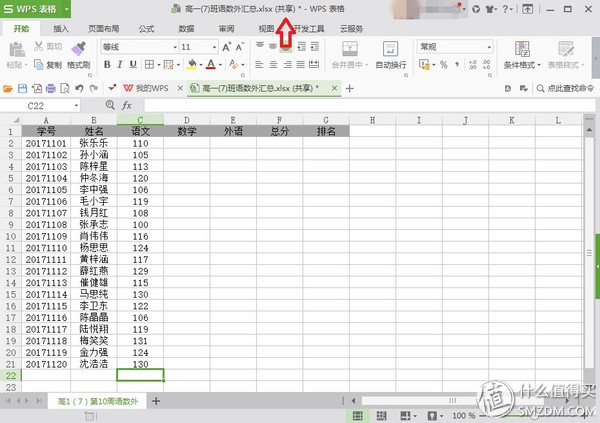600x423 pixels.
Task: Click the red font color A icon
Action: 211,65
